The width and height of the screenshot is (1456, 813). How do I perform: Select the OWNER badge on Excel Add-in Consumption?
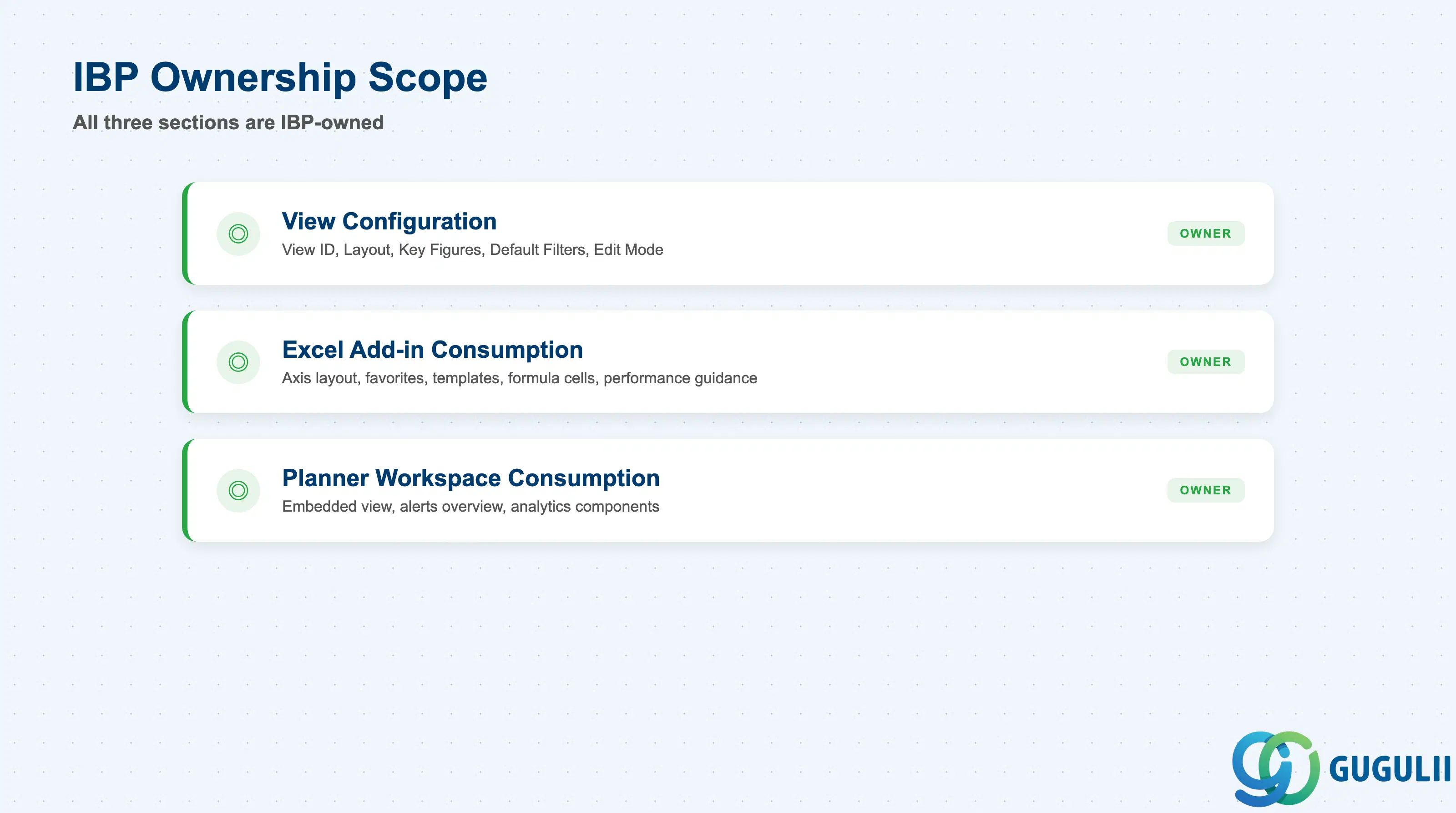click(x=1206, y=362)
